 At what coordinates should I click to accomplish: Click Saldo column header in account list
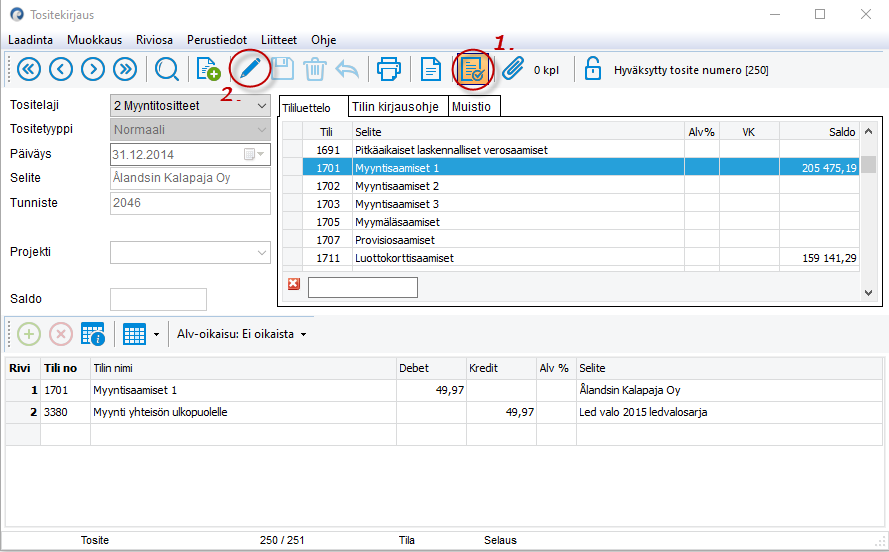click(819, 131)
